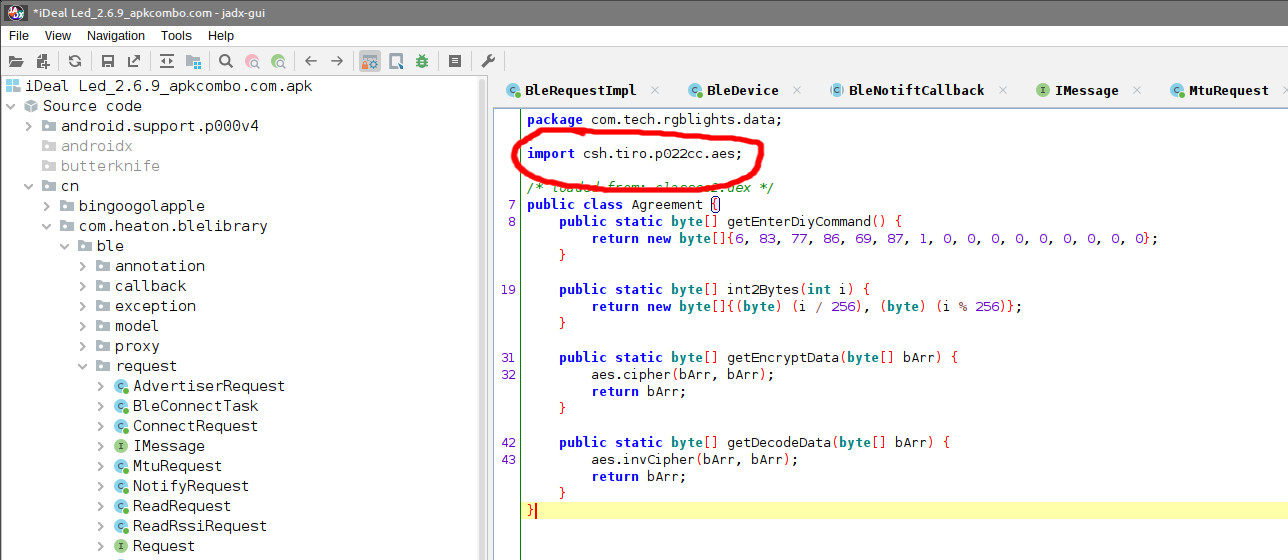Open the Log viewer icon
1288x560 pixels.
click(x=455, y=61)
